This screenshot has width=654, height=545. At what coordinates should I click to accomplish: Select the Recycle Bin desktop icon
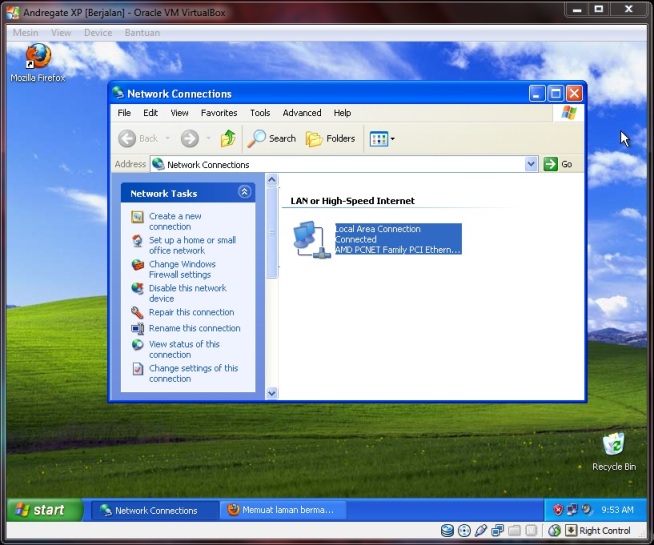614,452
